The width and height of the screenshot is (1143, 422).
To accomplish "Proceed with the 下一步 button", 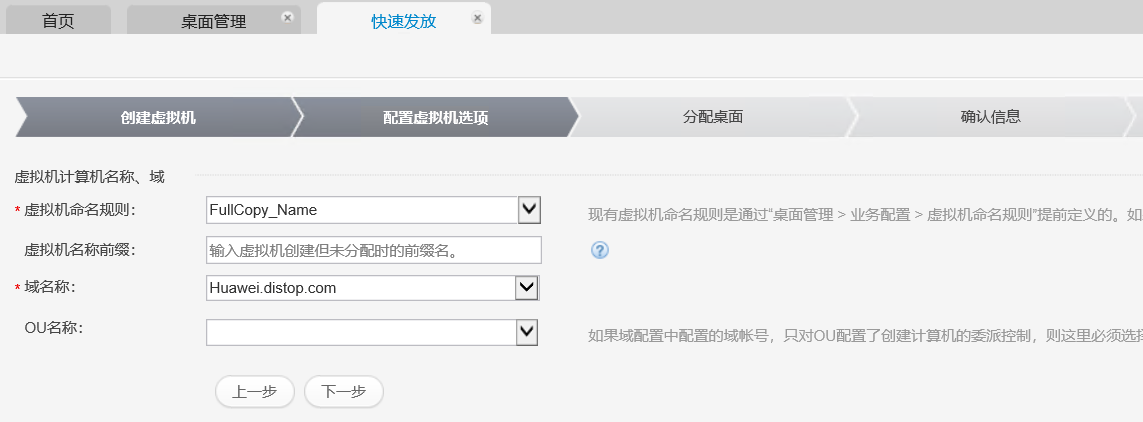I will (x=343, y=392).
